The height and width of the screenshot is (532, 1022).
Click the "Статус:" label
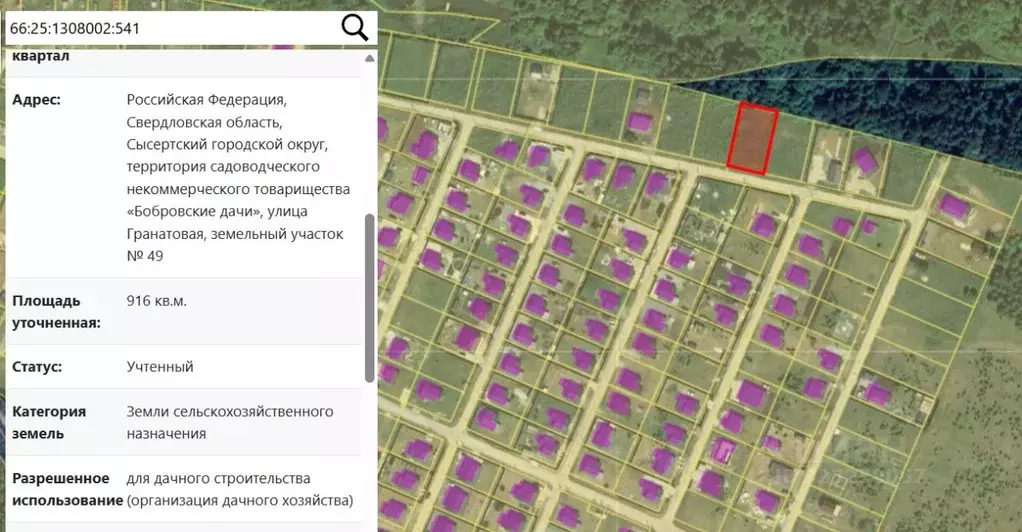(x=37, y=367)
